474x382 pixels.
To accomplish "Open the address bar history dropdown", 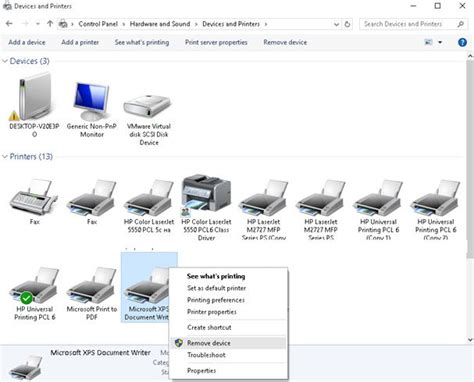I will tap(336, 24).
